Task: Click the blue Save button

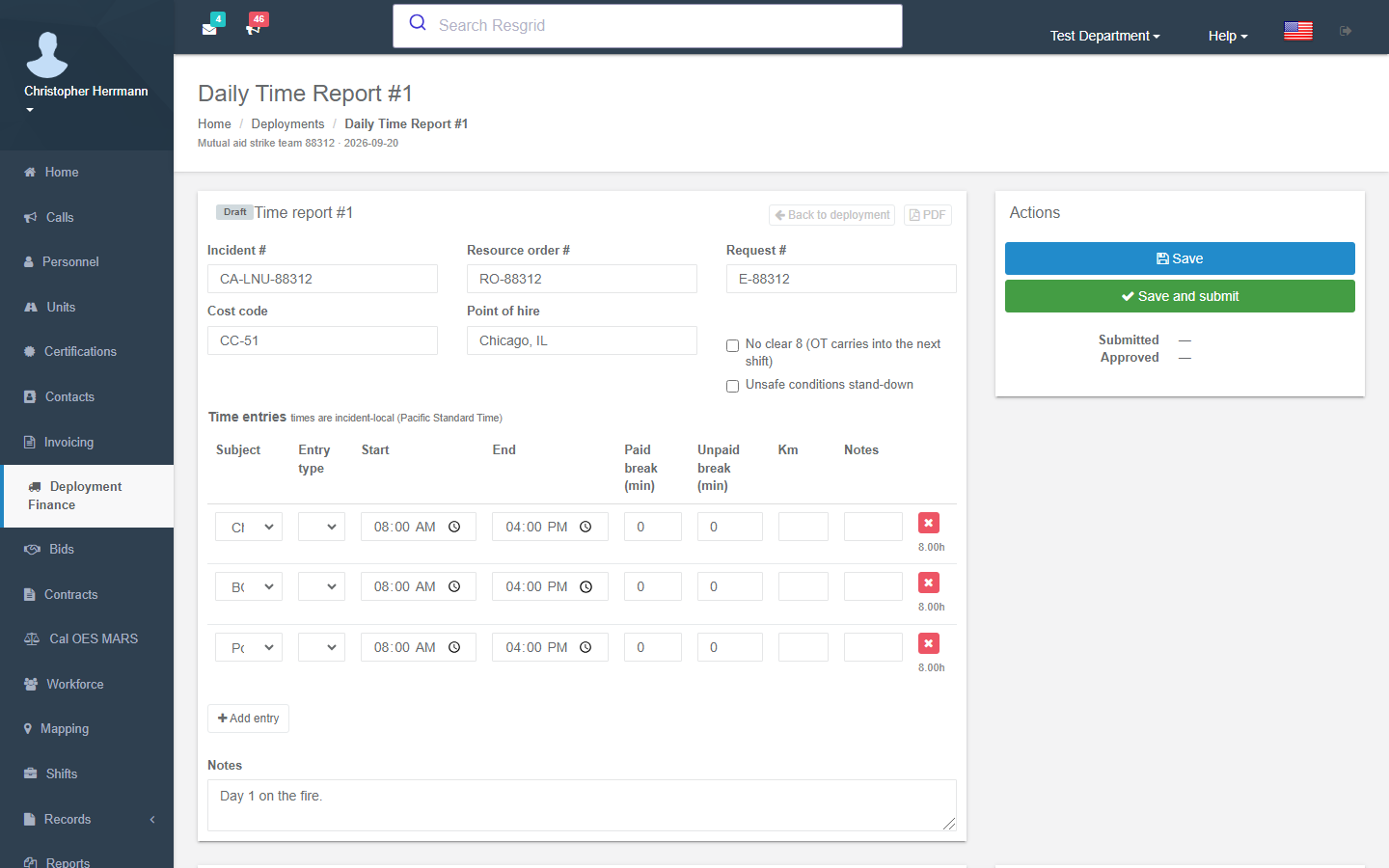Action: click(1180, 258)
